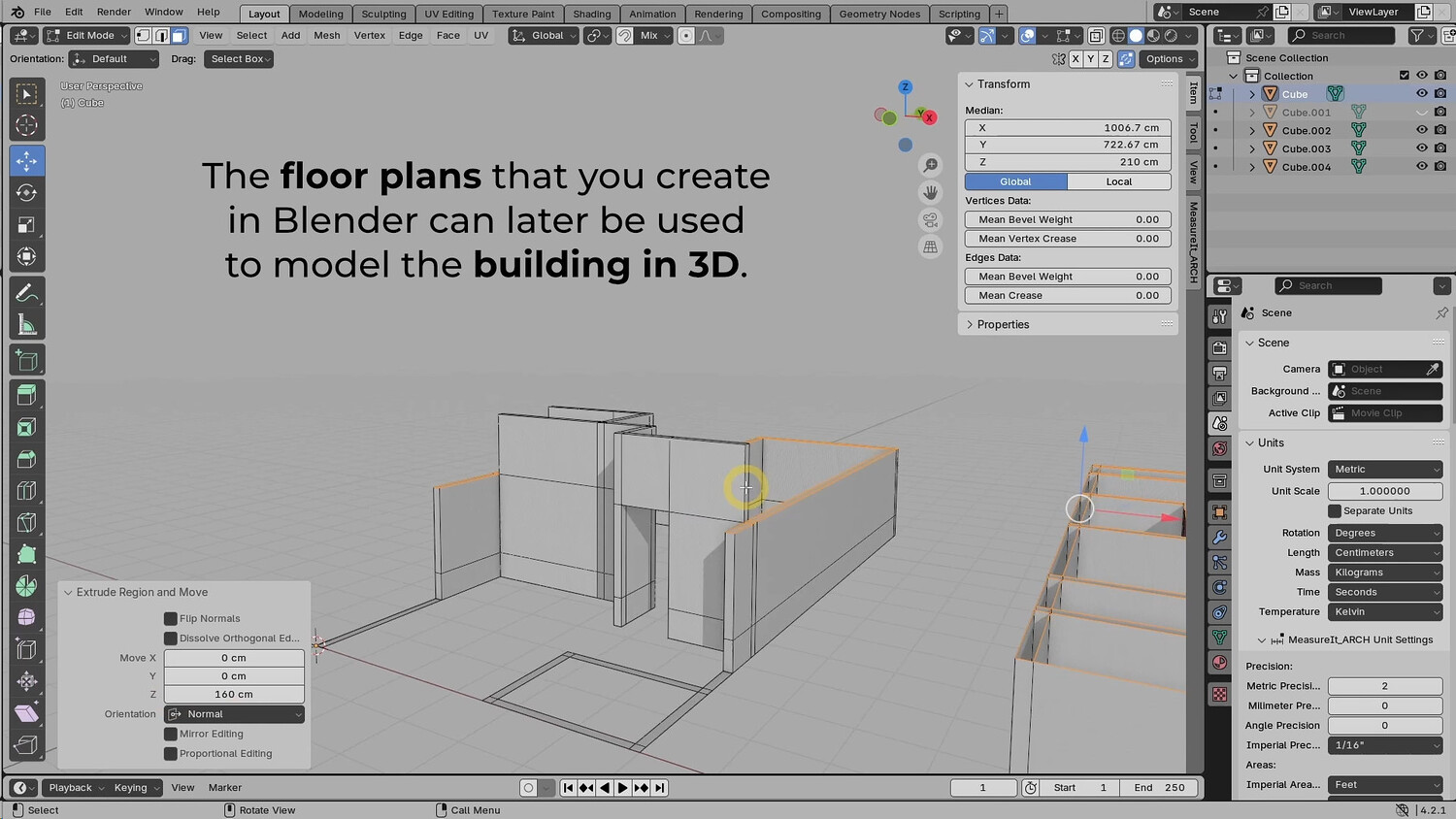The image size is (1456, 819).
Task: Choose the Spin tool
Action: coord(26,586)
